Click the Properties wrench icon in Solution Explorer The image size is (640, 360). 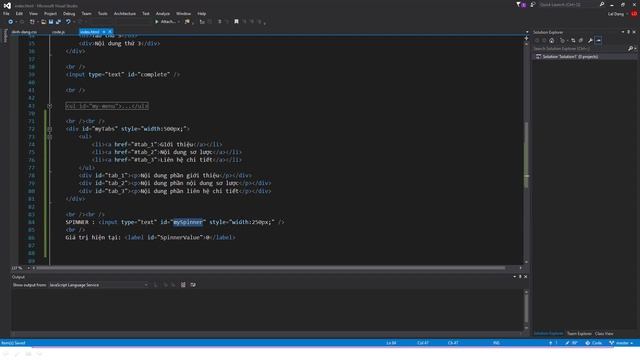point(590,40)
